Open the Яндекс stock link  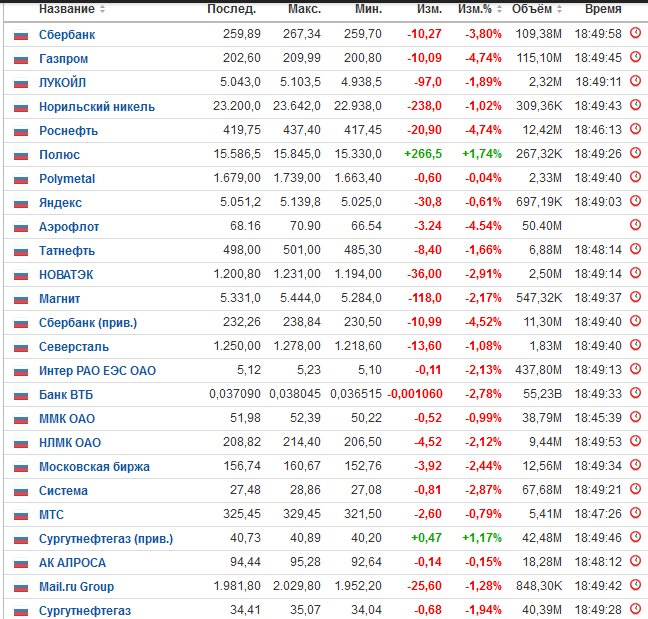tap(60, 202)
